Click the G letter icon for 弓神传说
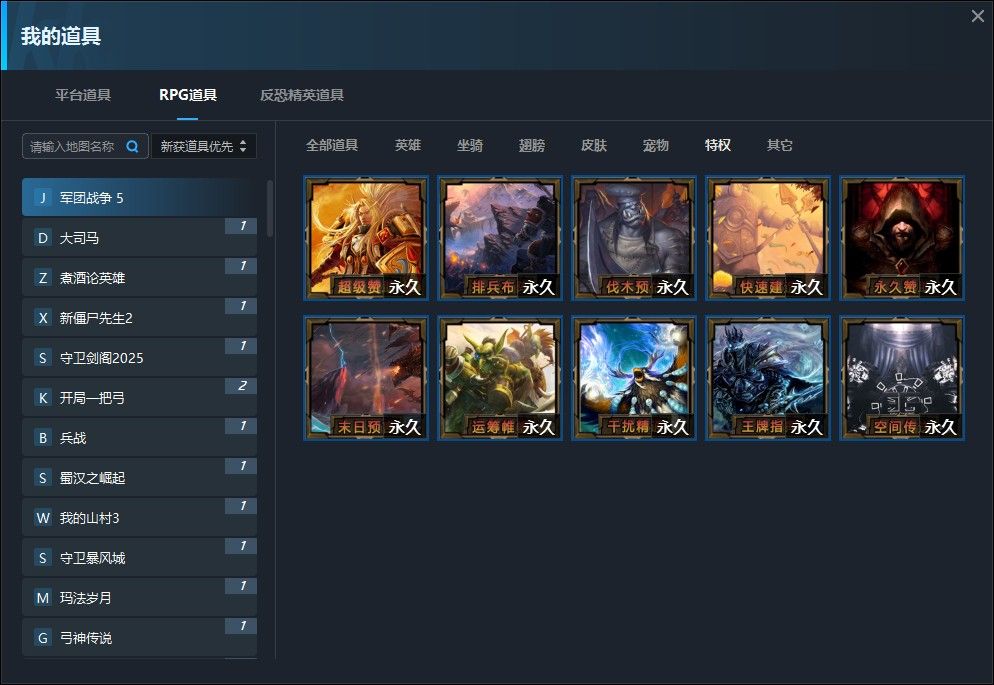This screenshot has height=685, width=994. (x=42, y=637)
